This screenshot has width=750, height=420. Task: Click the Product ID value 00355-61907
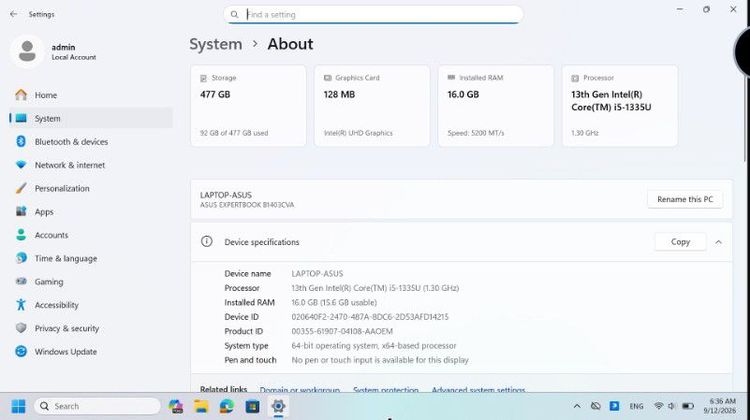tap(342, 331)
